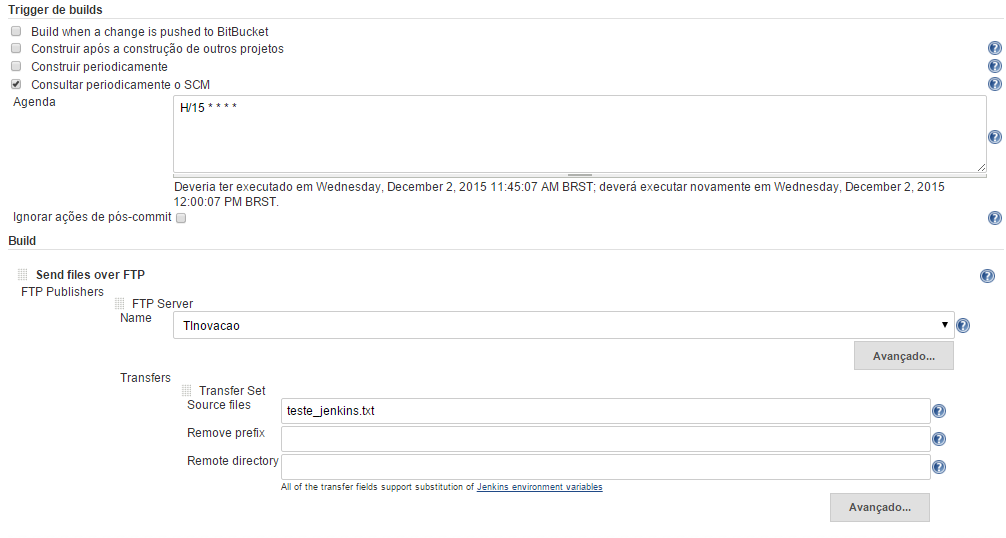Show help for Send files over FTP
This screenshot has height=538, width=1006.
987,276
